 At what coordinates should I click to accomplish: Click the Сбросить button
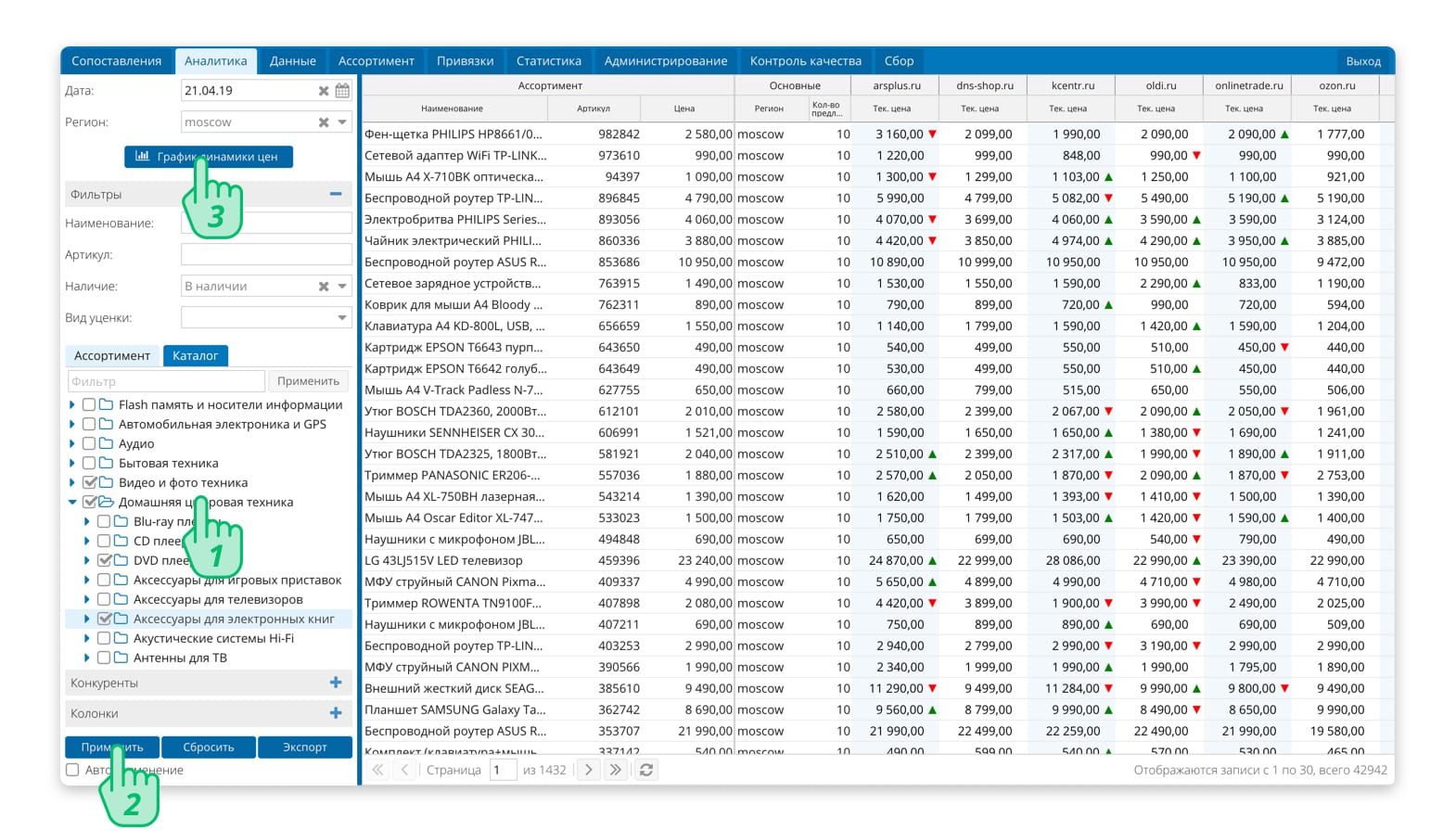[209, 748]
